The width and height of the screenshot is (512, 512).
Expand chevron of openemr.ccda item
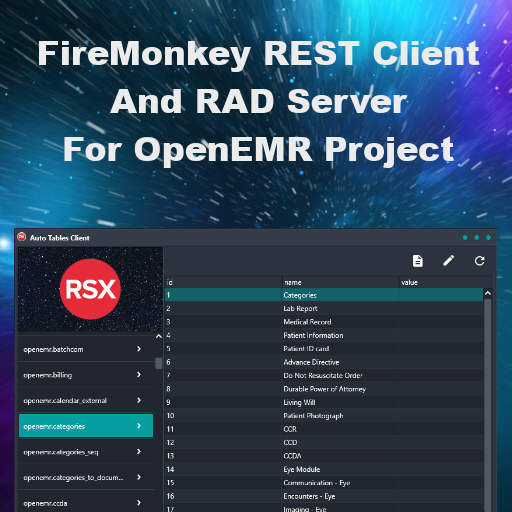click(x=139, y=503)
